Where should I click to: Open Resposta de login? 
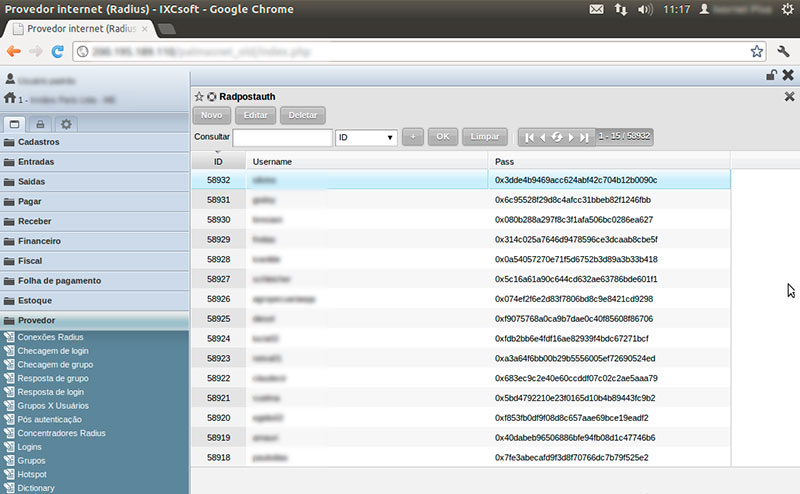(51, 392)
